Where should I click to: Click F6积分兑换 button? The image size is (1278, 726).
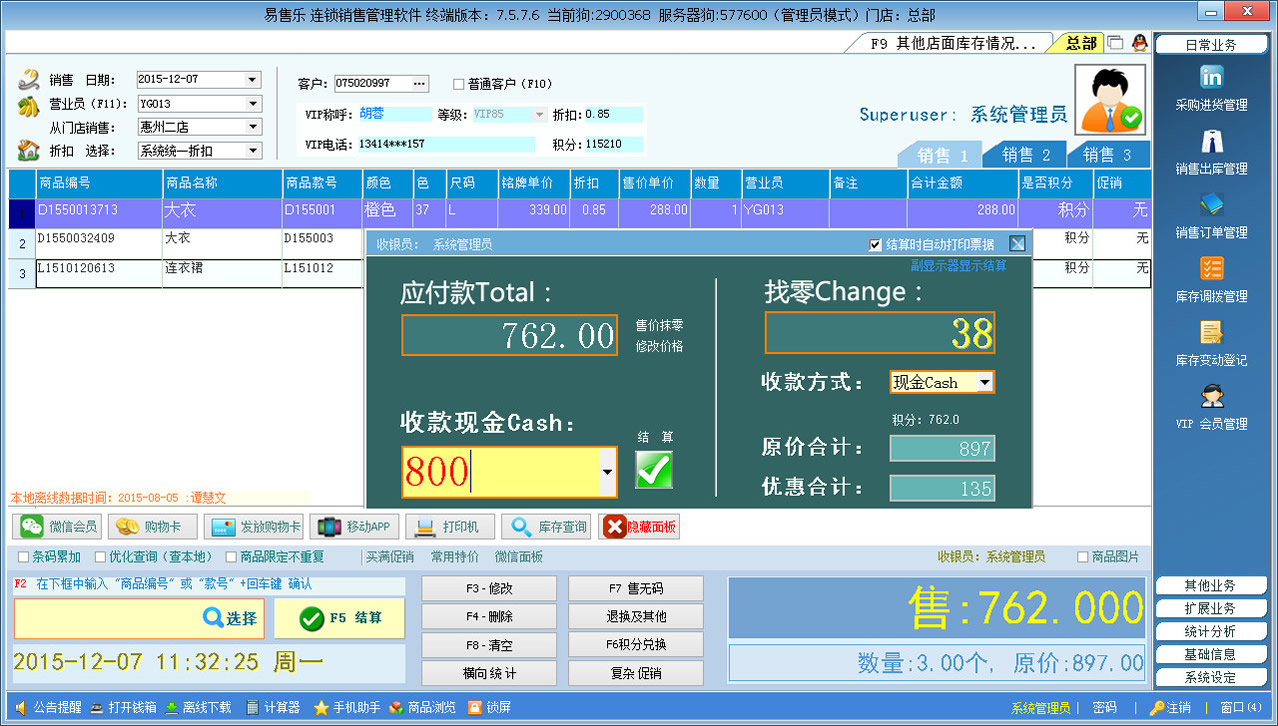(x=636, y=645)
